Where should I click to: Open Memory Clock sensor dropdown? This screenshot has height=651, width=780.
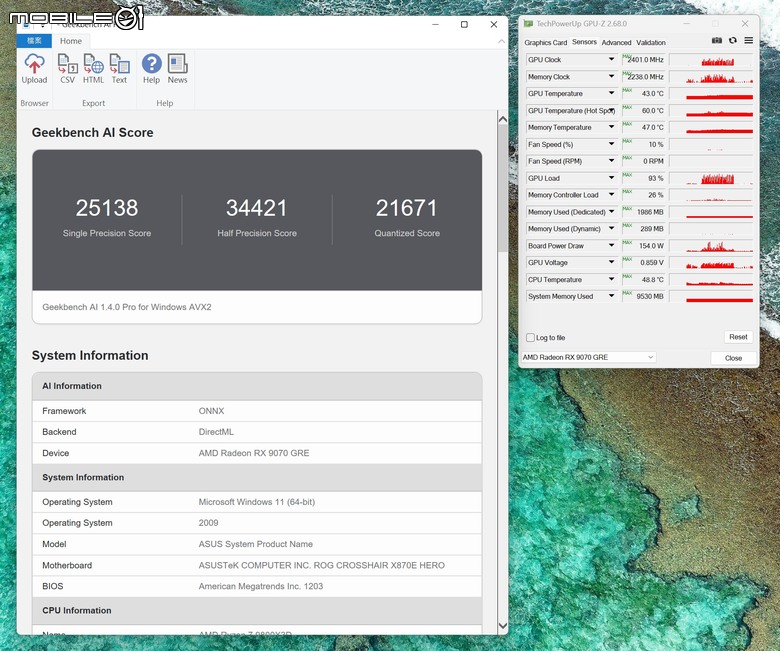[611, 77]
